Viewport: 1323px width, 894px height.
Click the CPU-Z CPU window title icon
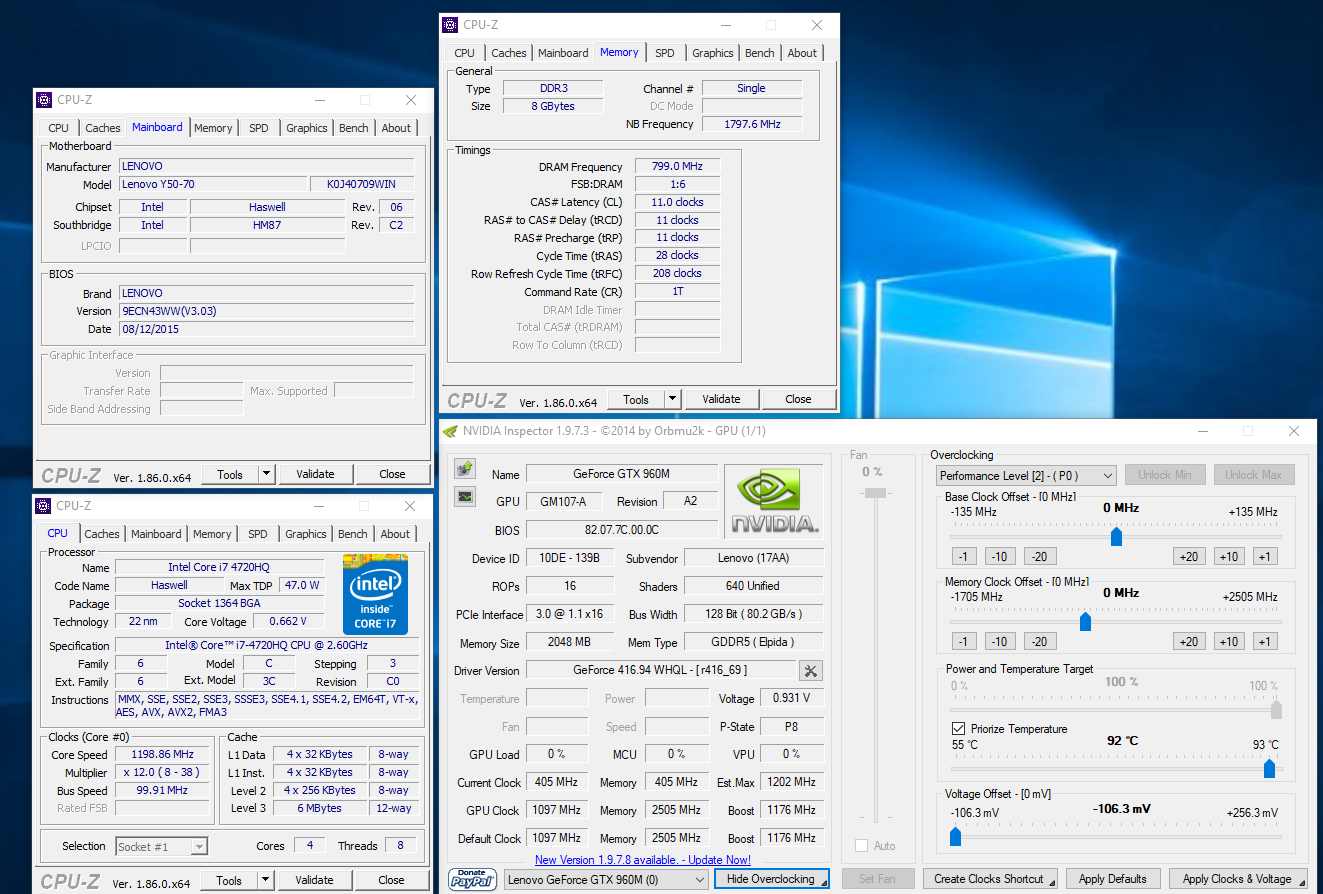pyautogui.click(x=44, y=506)
